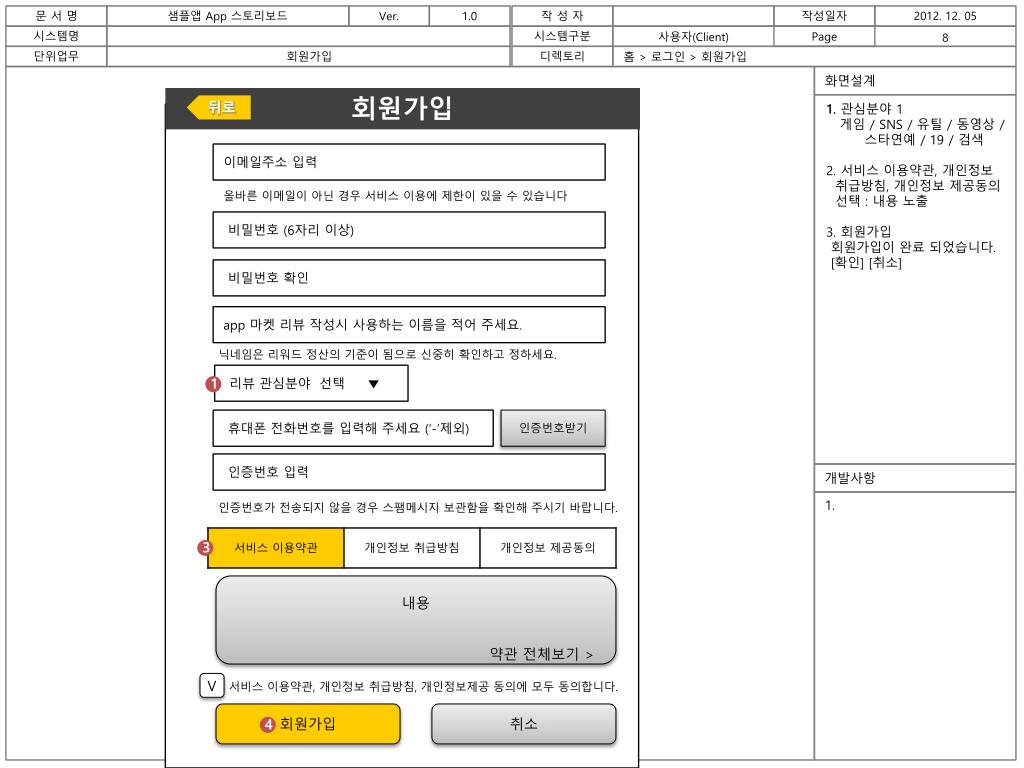This screenshot has height=768, width=1024.
Task: Focus the 비밀번호 (6자리 이상) field
Action: [x=409, y=230]
